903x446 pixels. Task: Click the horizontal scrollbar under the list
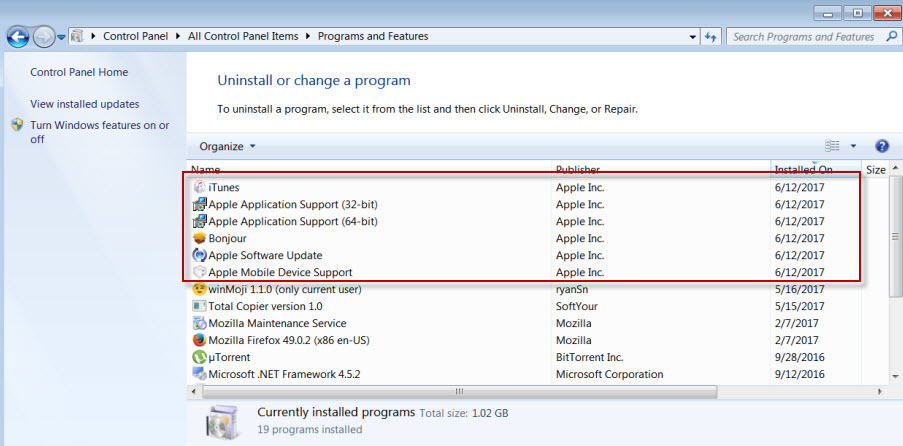(460, 391)
